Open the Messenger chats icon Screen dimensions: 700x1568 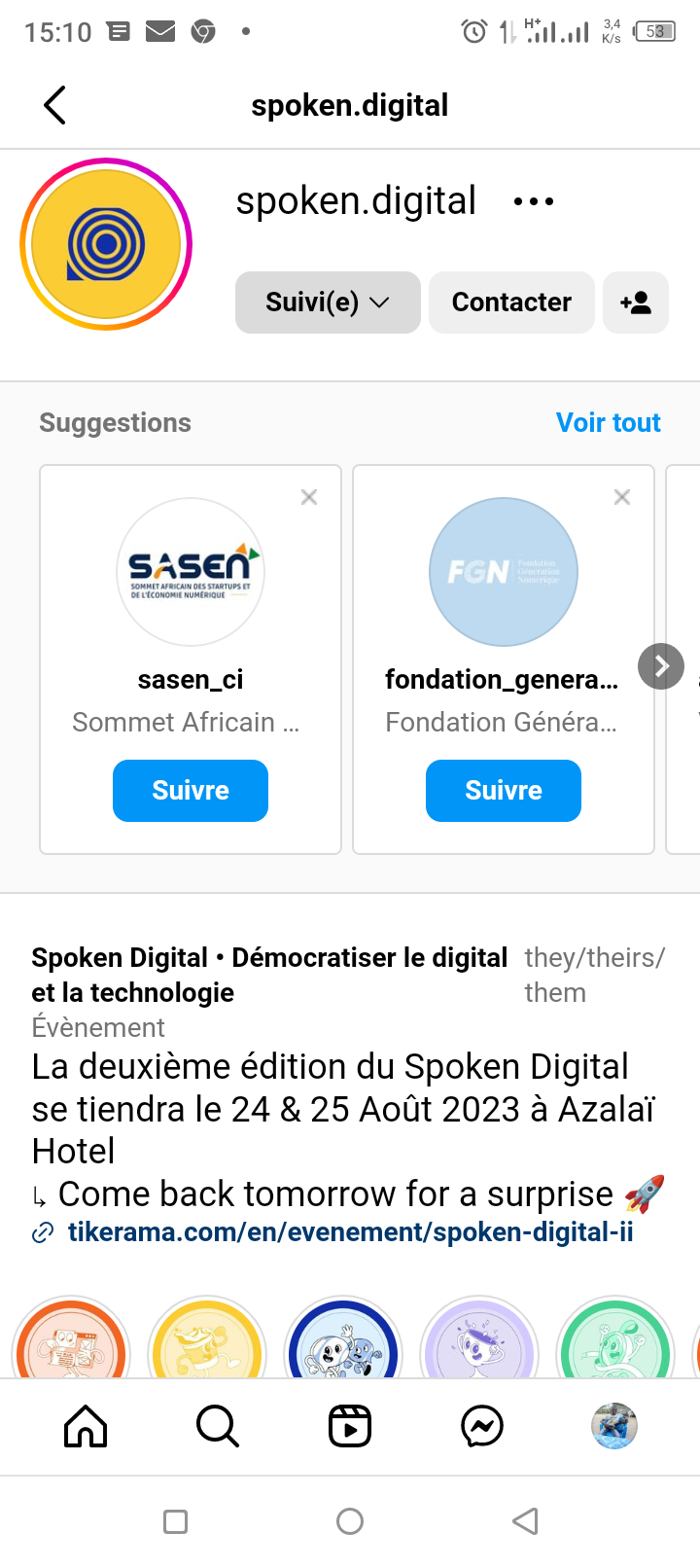[482, 1427]
